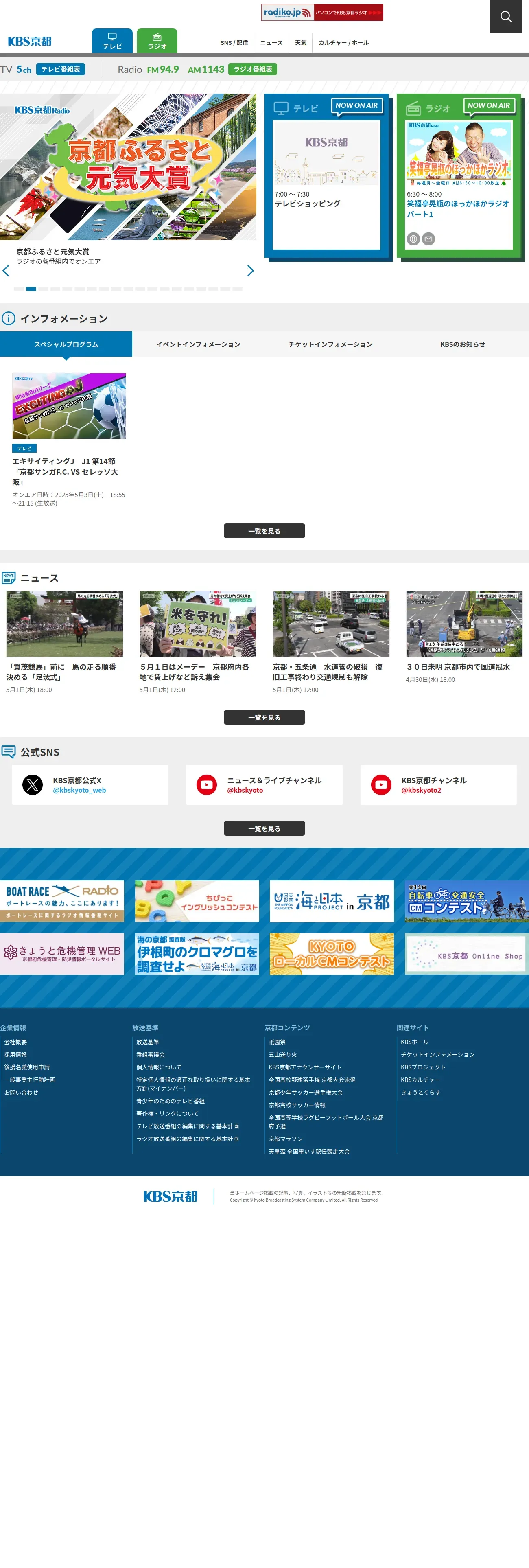This screenshot has height=1568, width=529.
Task: Open the きょうと危機管理WEB banner
Action: click(62, 955)
